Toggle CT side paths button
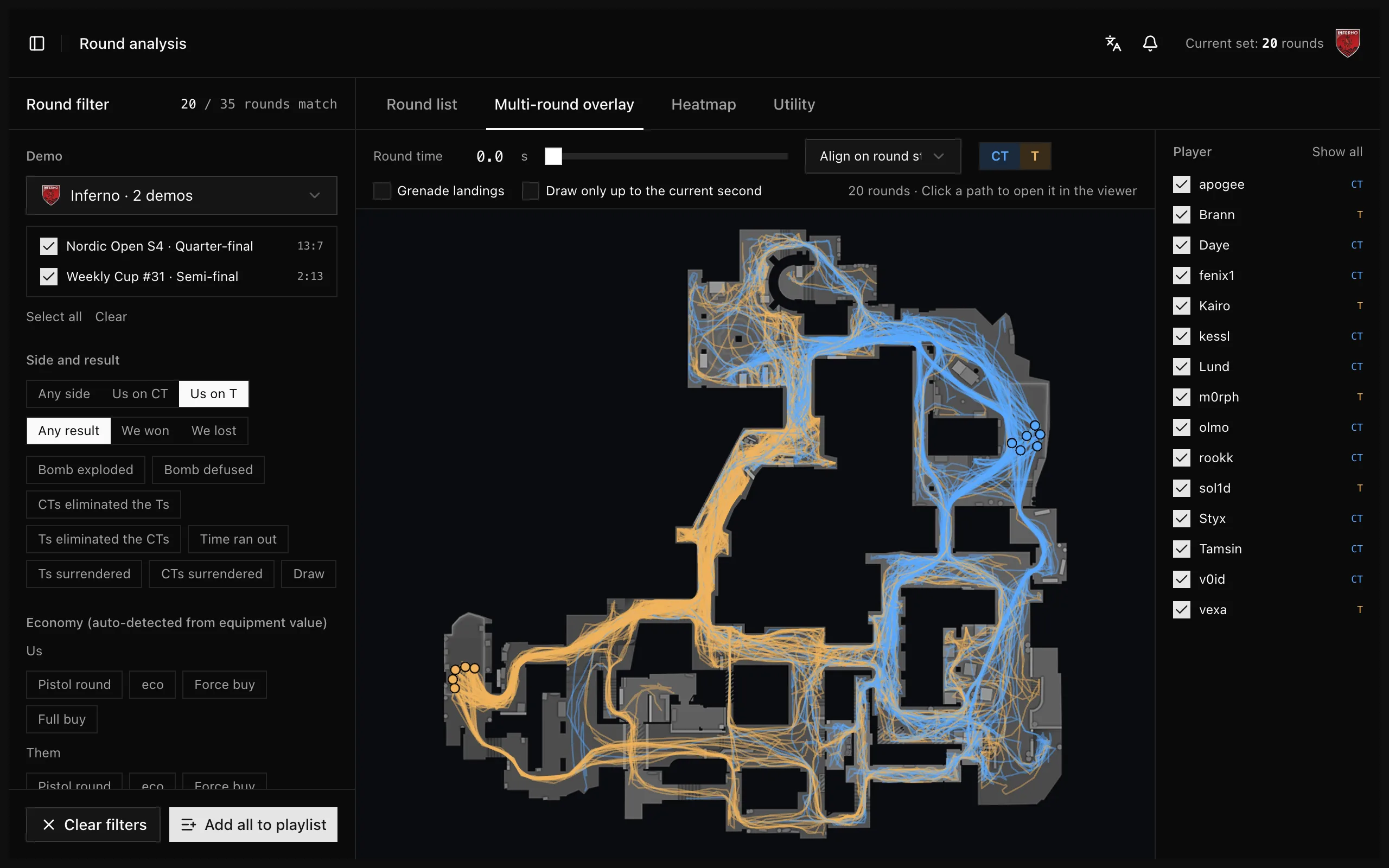This screenshot has width=1389, height=868. tap(999, 156)
